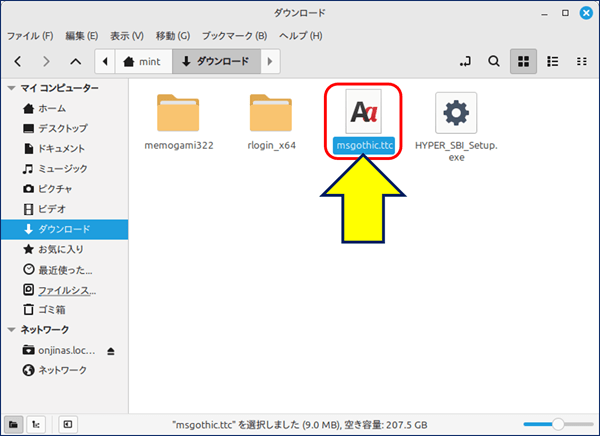Select ダウンロード in the sidebar

pos(64,229)
